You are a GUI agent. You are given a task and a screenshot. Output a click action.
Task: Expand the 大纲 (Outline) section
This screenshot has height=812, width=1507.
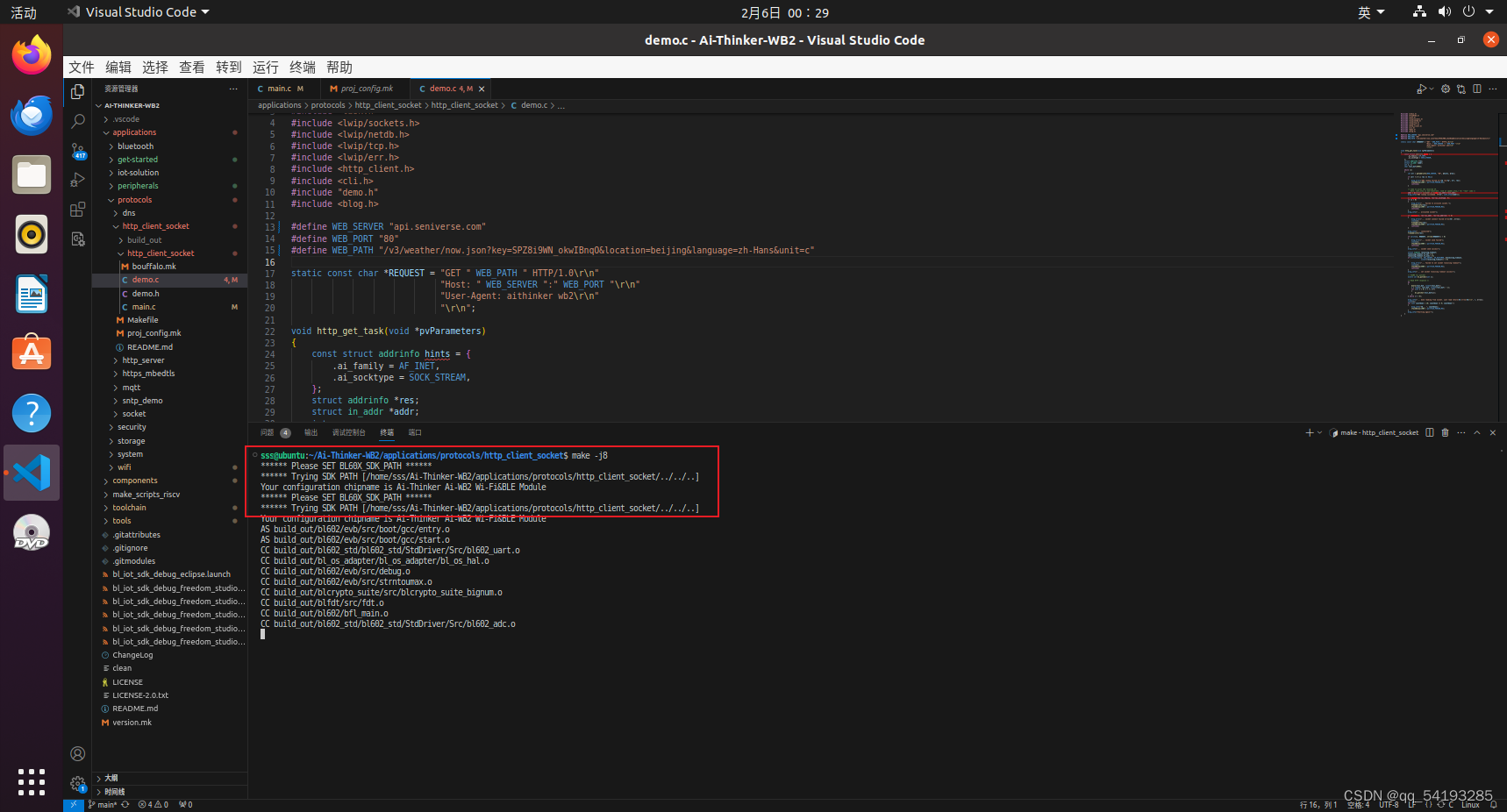point(169,778)
